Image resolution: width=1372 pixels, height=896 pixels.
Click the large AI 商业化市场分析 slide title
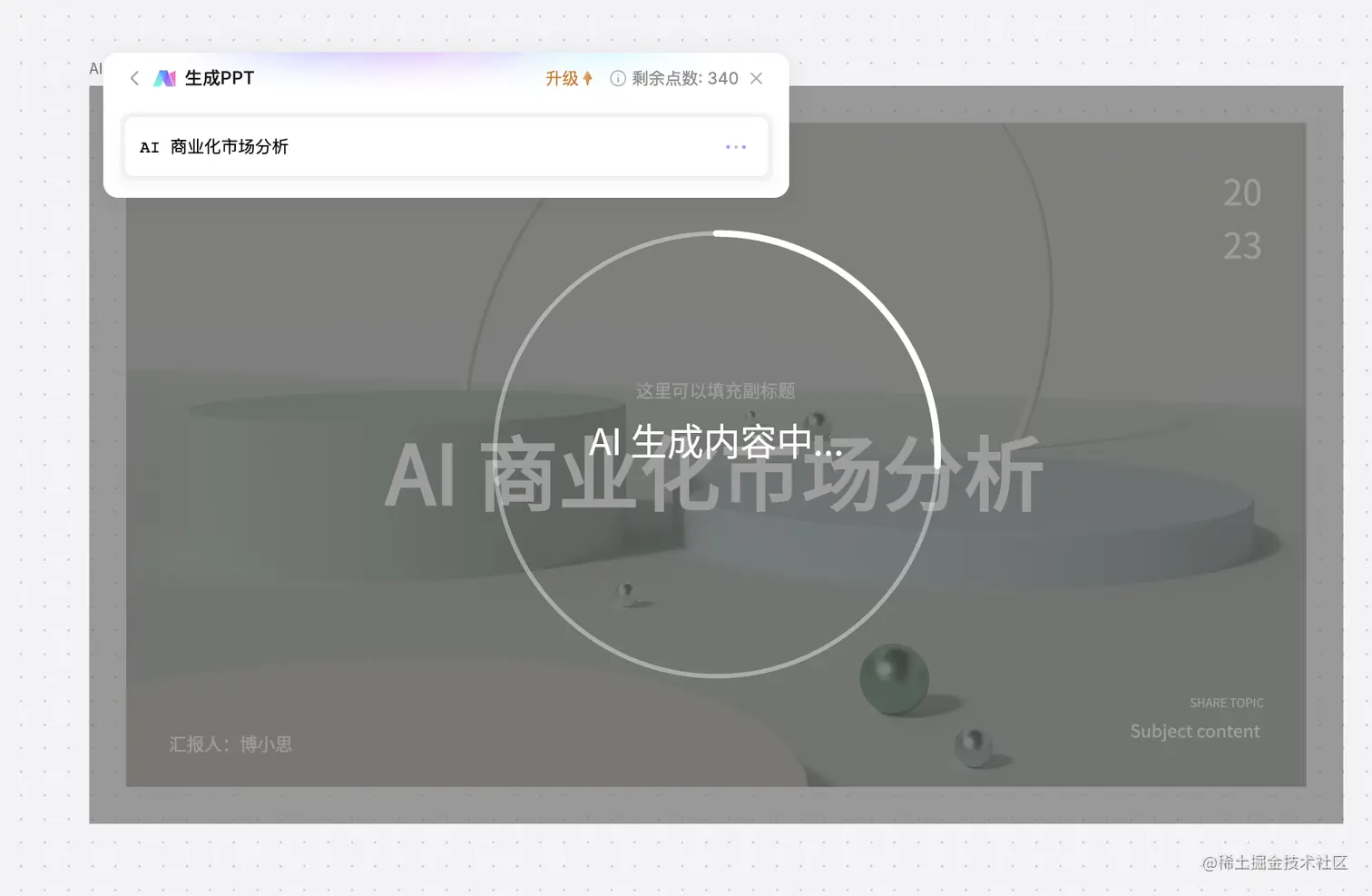[714, 475]
